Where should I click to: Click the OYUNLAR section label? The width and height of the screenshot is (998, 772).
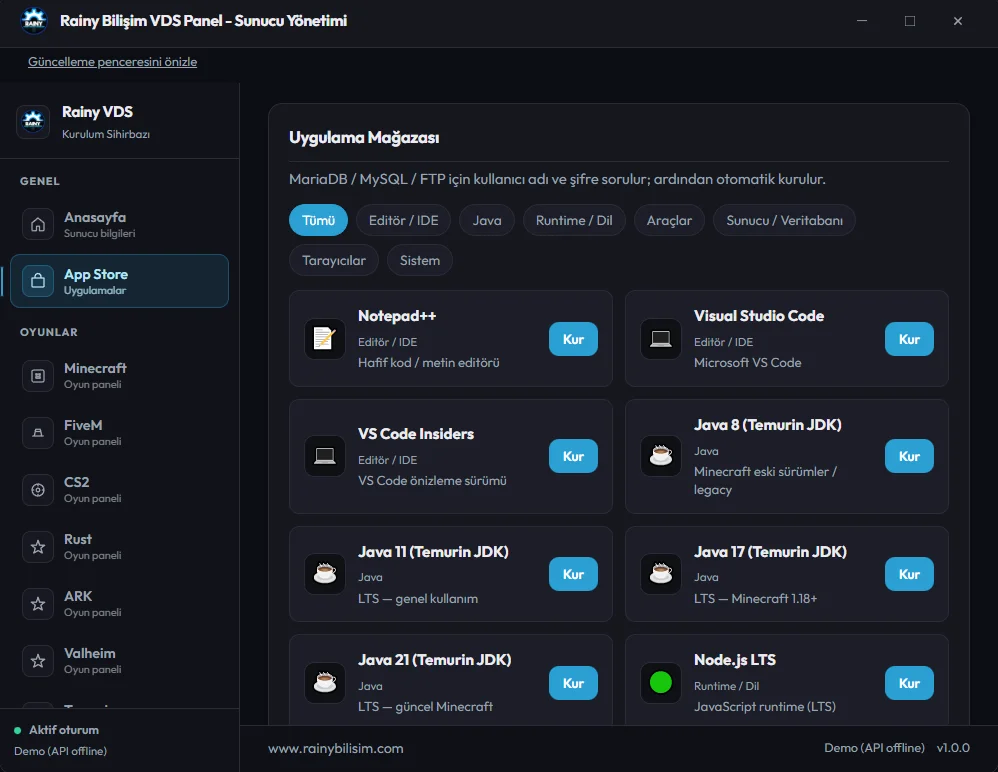[48, 332]
